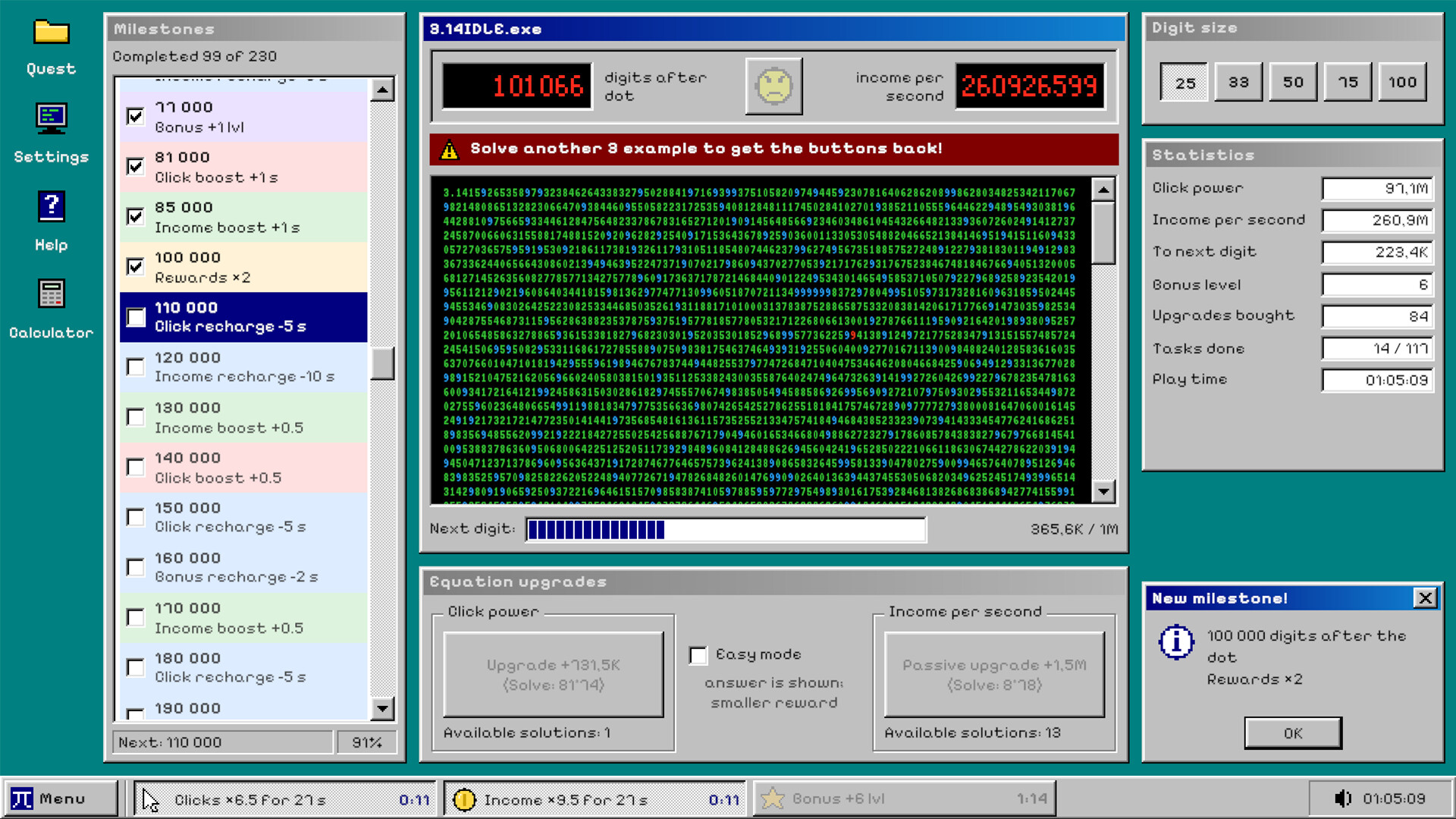Click the Income x9.5 boost taskbar item
The image size is (1456, 819).
coord(595,799)
